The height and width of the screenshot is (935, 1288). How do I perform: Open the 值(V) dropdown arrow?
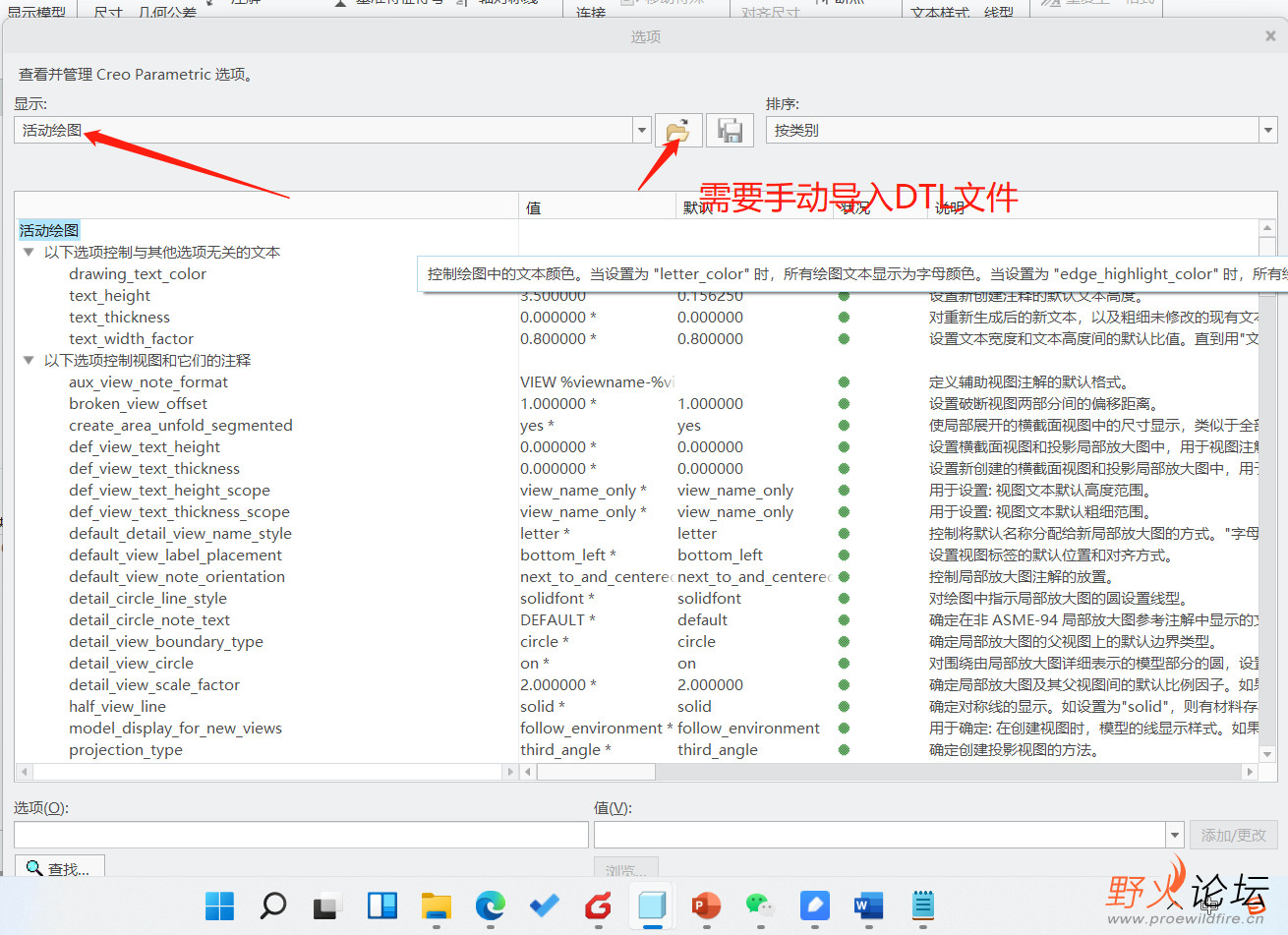(1175, 835)
